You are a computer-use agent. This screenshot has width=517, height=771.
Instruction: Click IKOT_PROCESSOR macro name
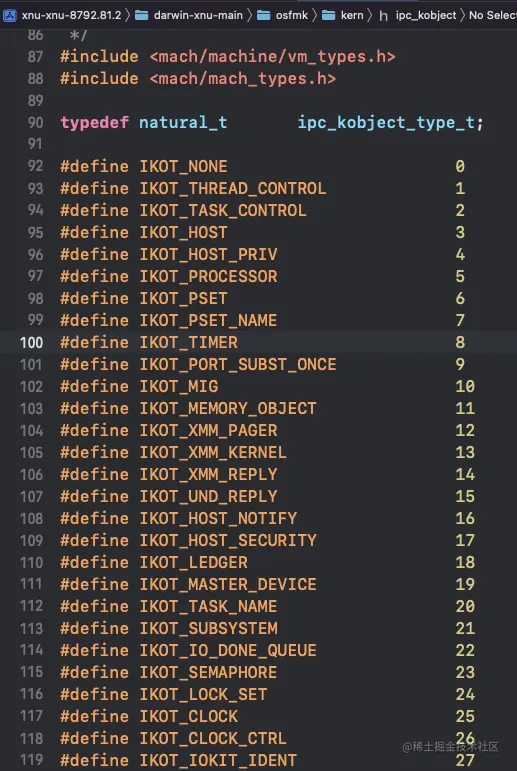point(208,276)
